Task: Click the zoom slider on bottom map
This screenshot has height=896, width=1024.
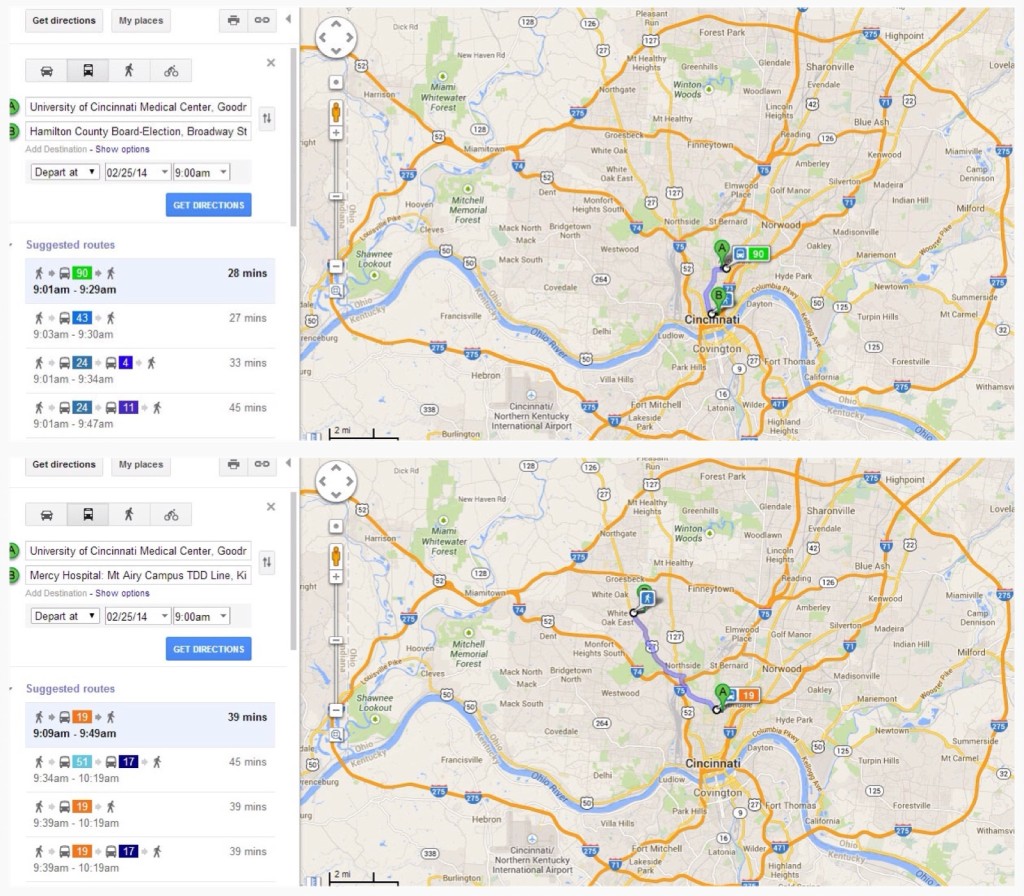Action: [336, 641]
